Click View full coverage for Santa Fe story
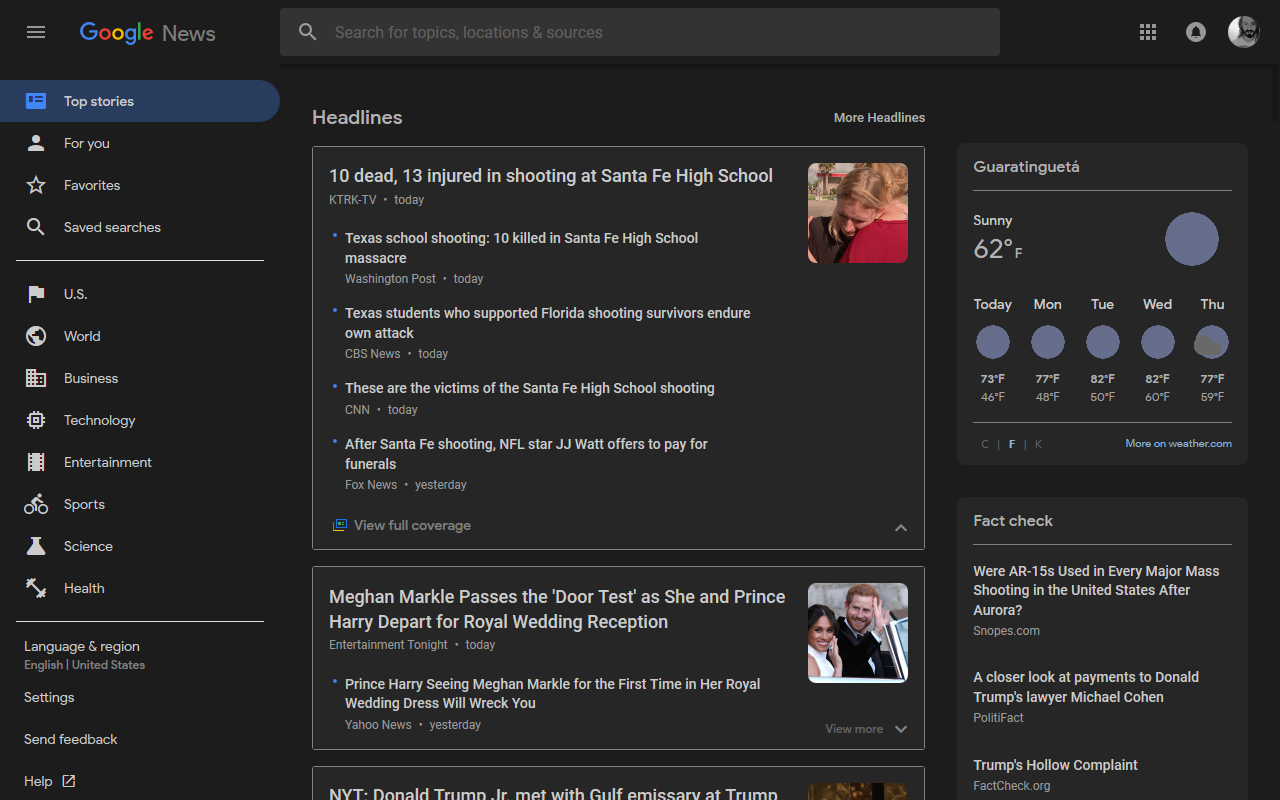1280x800 pixels. click(412, 524)
